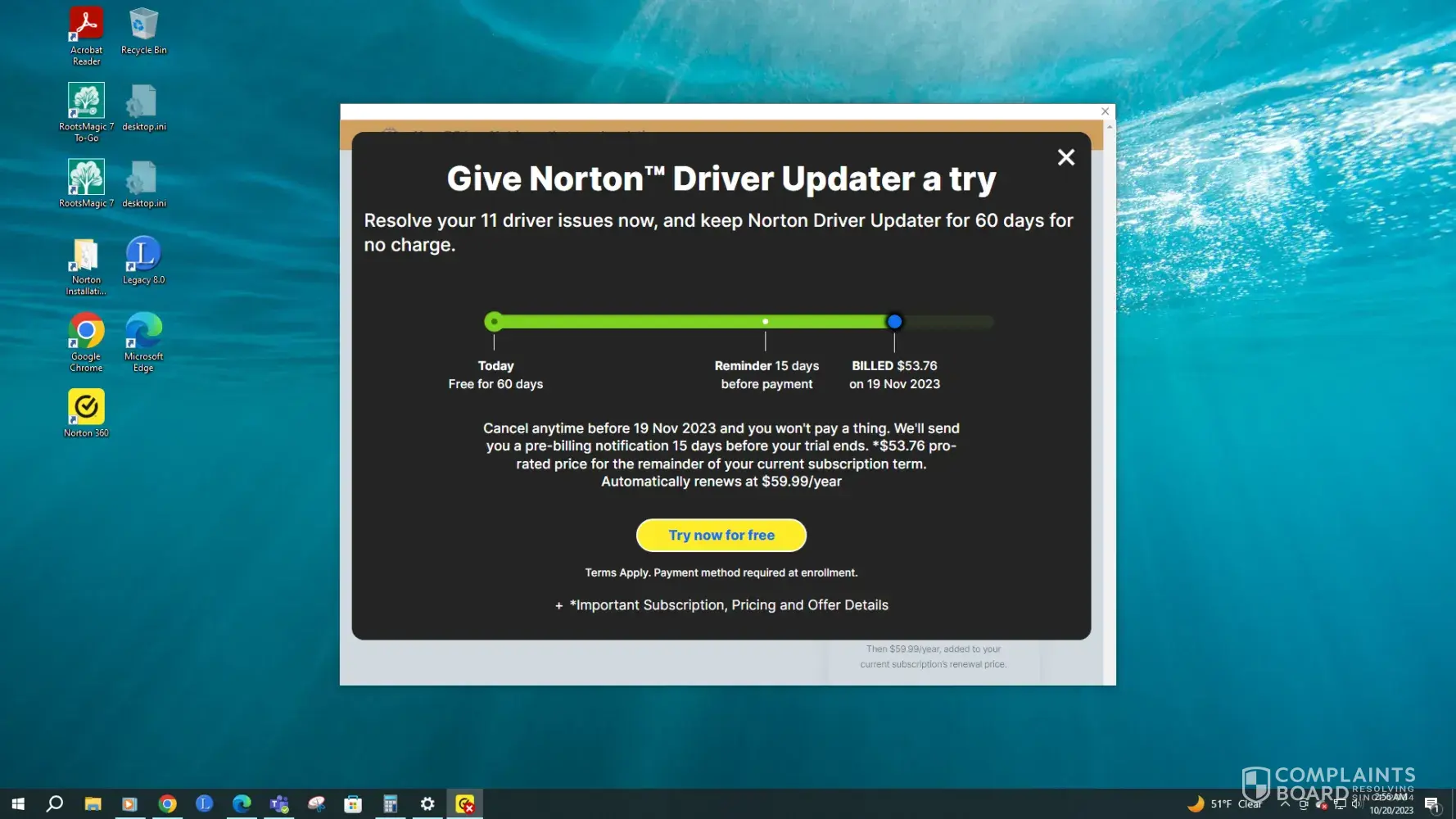The image size is (1456, 819).
Task: Open Calculator from the taskbar
Action: click(x=391, y=804)
